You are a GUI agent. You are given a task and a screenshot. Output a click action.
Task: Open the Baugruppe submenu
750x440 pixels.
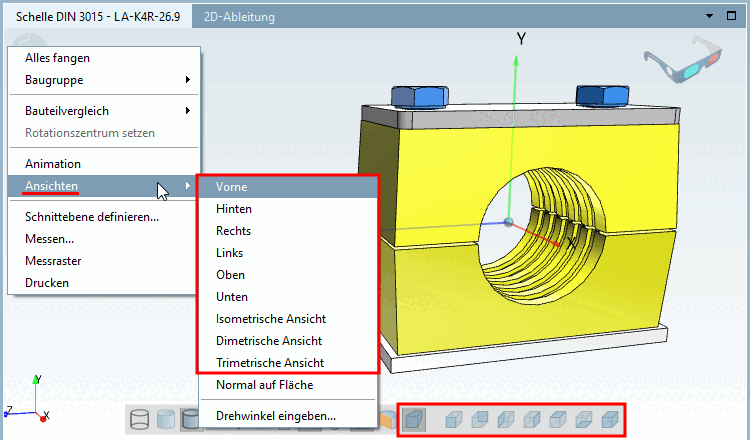coord(103,80)
